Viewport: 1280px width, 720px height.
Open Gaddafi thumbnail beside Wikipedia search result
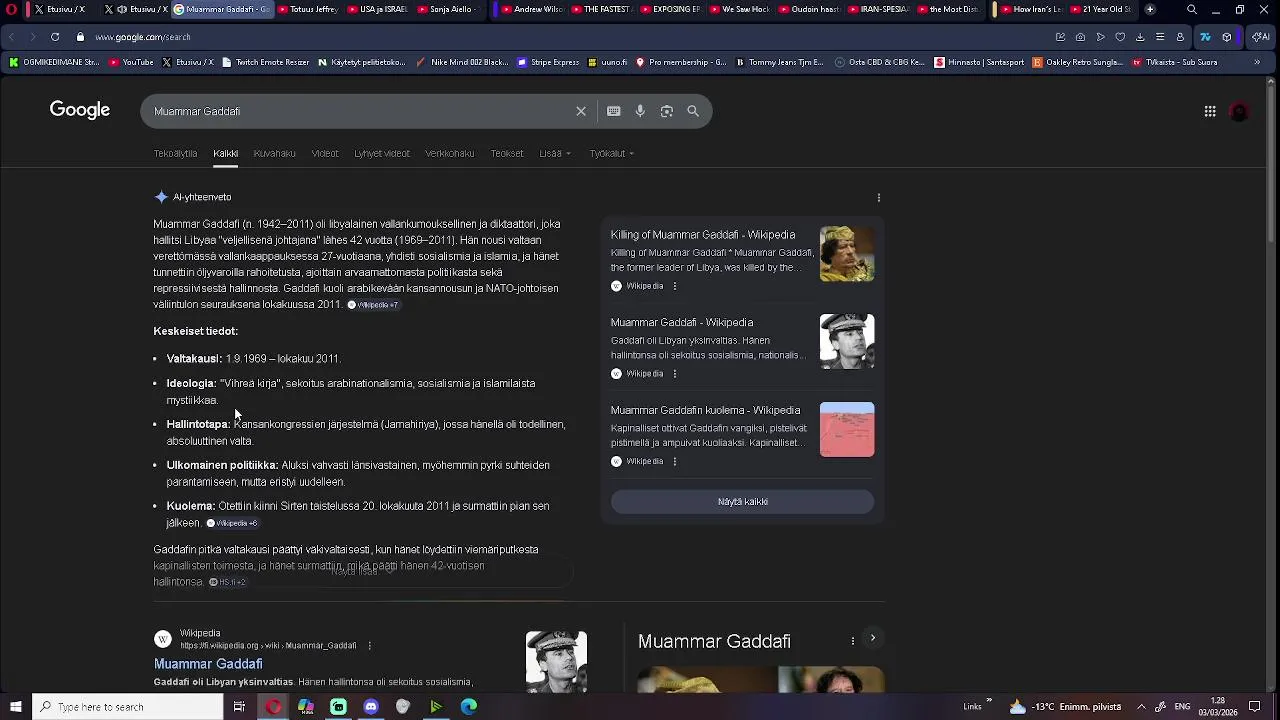pyautogui.click(x=556, y=661)
